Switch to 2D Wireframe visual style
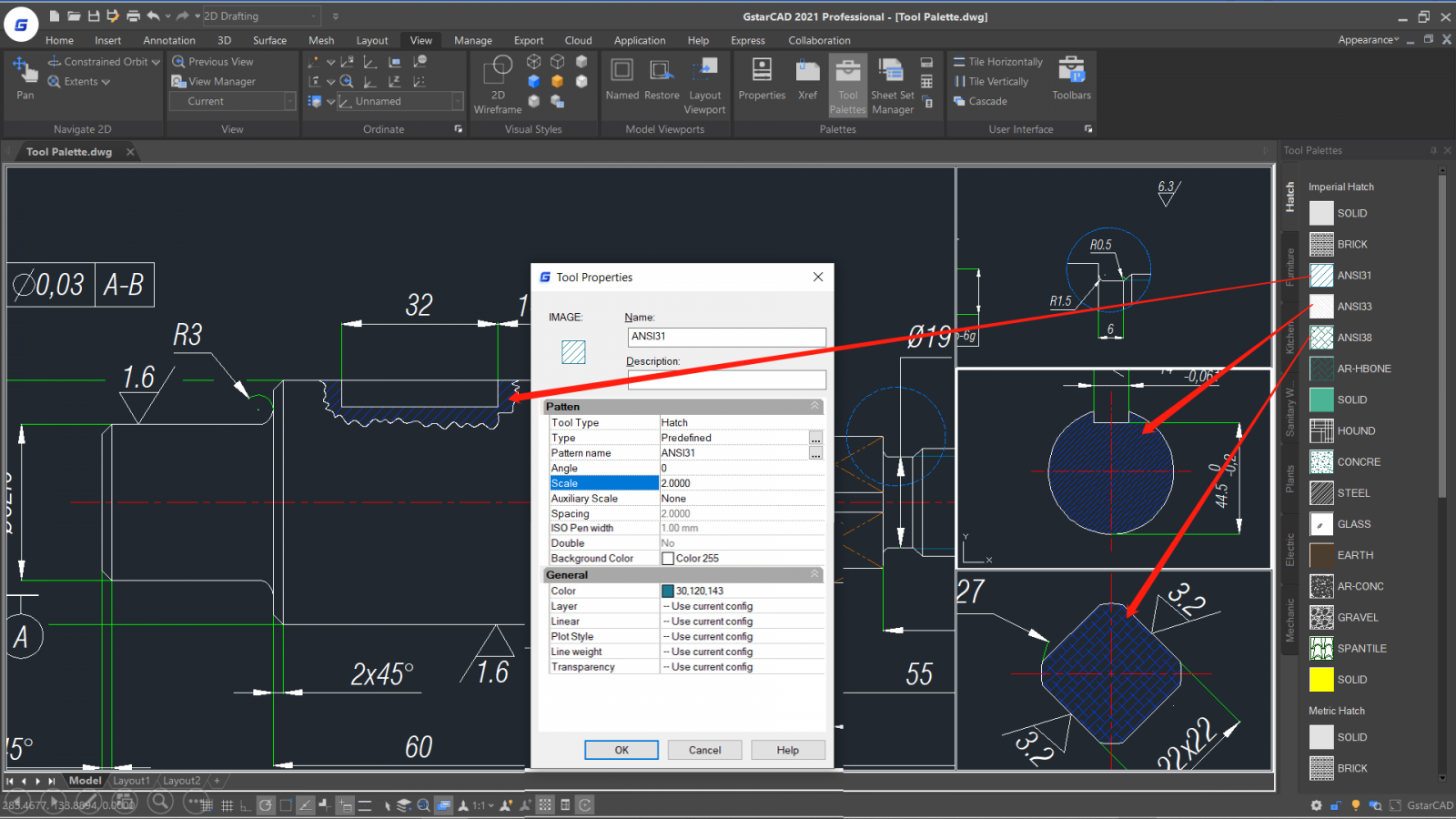 pos(498,84)
